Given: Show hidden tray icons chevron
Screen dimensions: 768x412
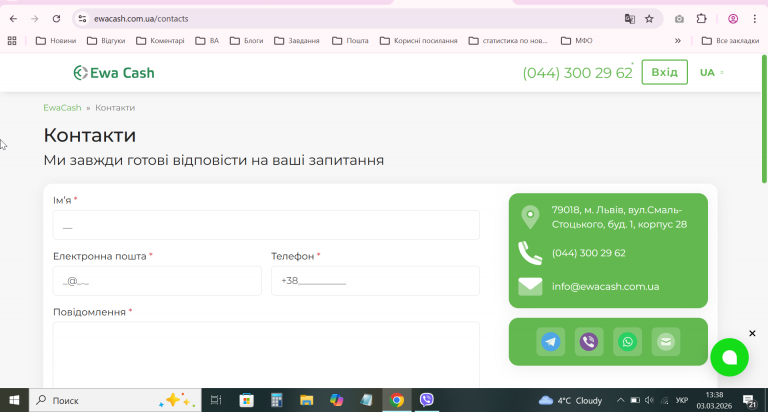Looking at the screenshot, I should 620,400.
